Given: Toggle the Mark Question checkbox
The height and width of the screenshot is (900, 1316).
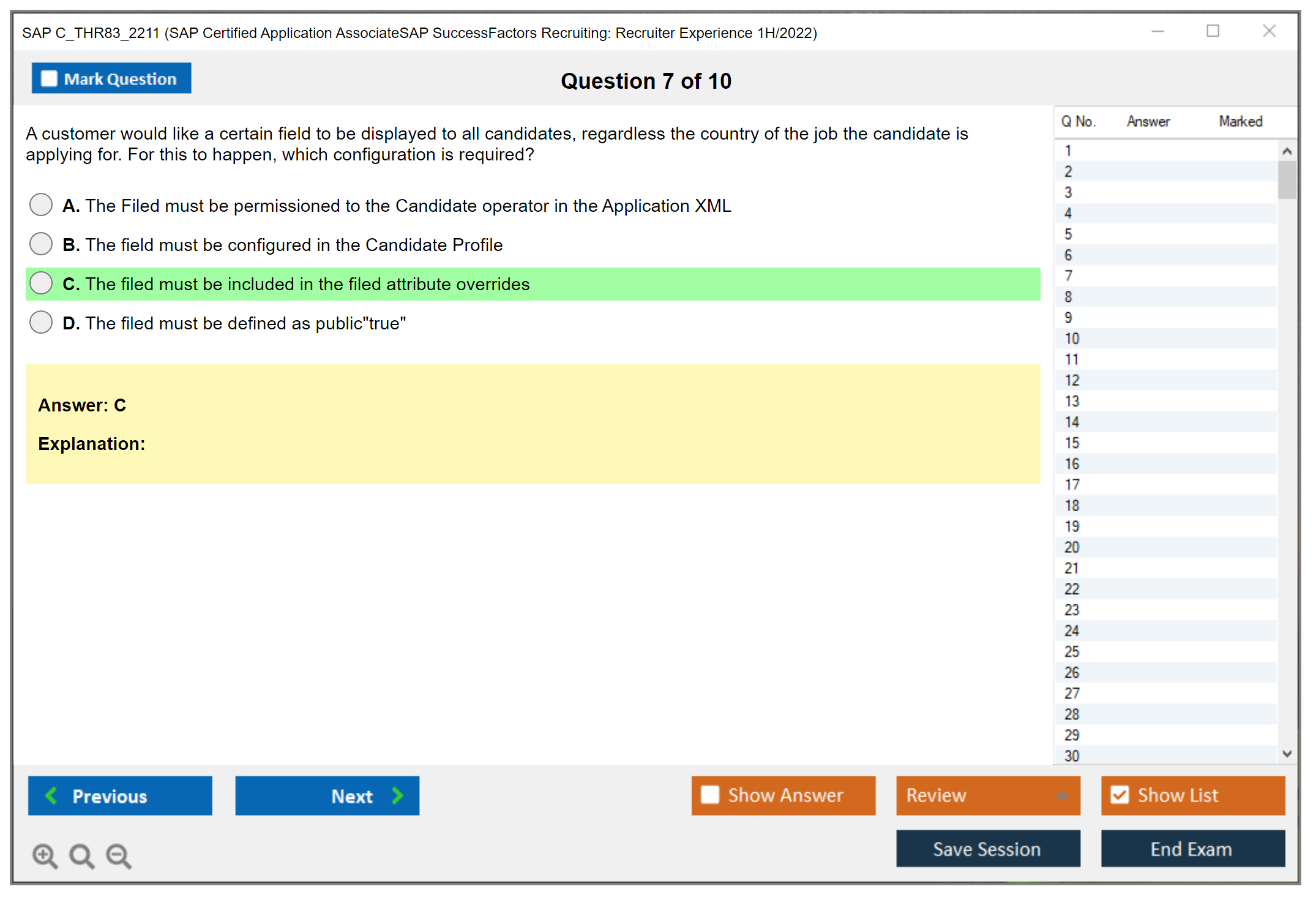Looking at the screenshot, I should 49,78.
